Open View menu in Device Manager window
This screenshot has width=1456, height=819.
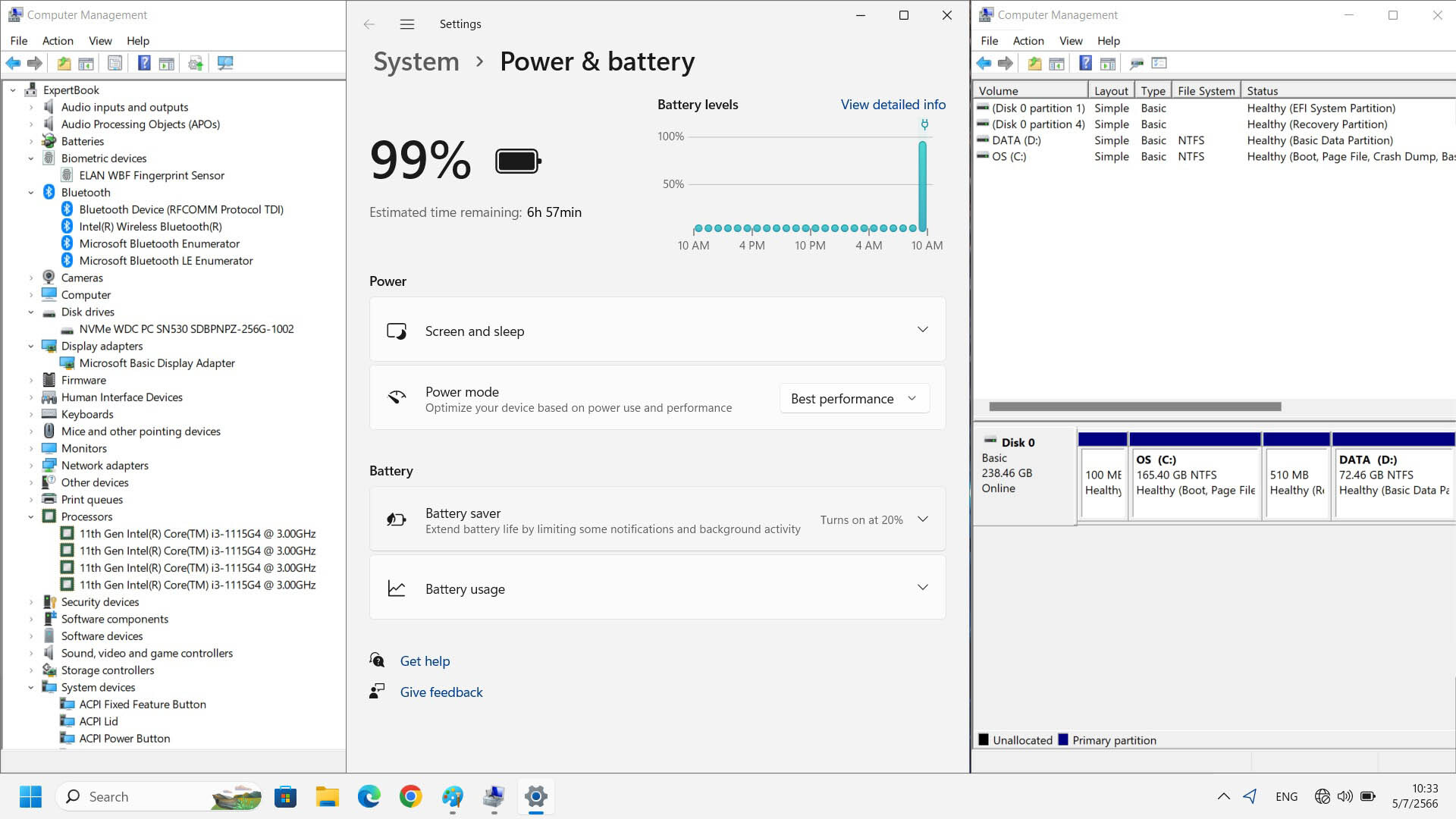(100, 41)
